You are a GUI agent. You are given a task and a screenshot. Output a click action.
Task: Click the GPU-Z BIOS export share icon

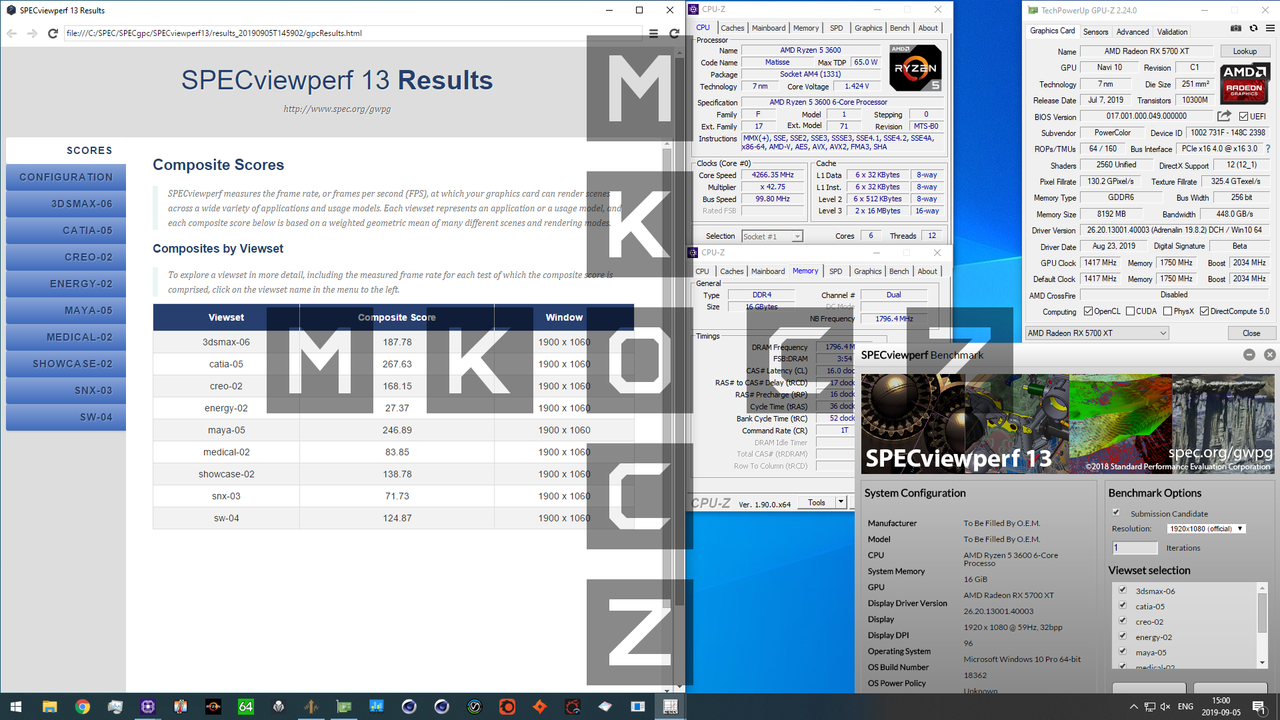pos(1224,116)
